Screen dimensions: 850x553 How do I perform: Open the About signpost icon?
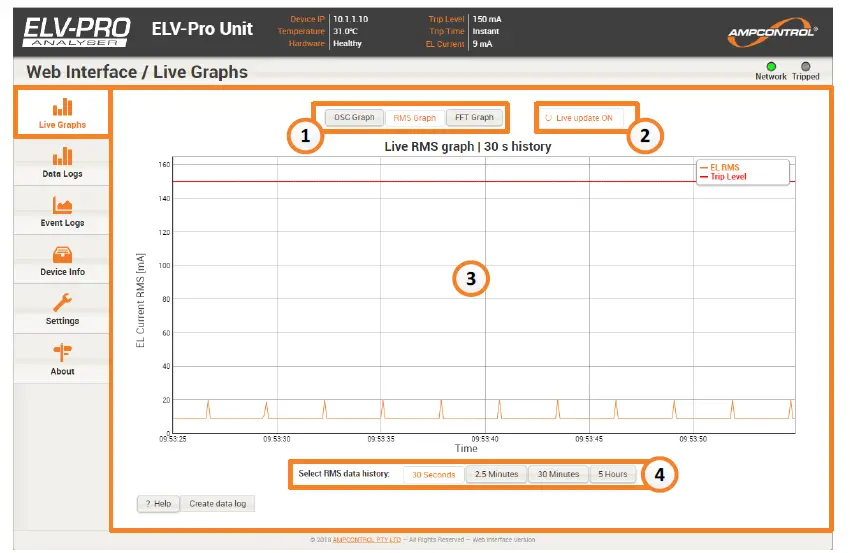pos(62,352)
